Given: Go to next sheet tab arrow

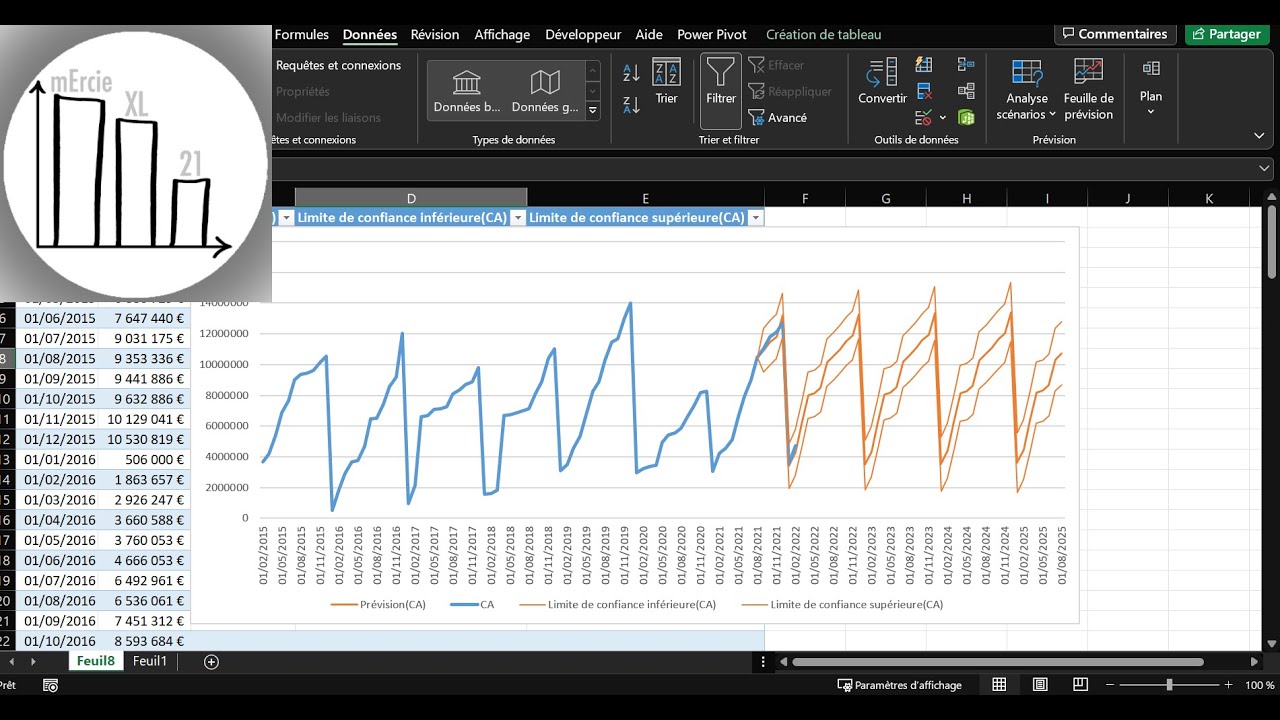Looking at the screenshot, I should tap(33, 661).
